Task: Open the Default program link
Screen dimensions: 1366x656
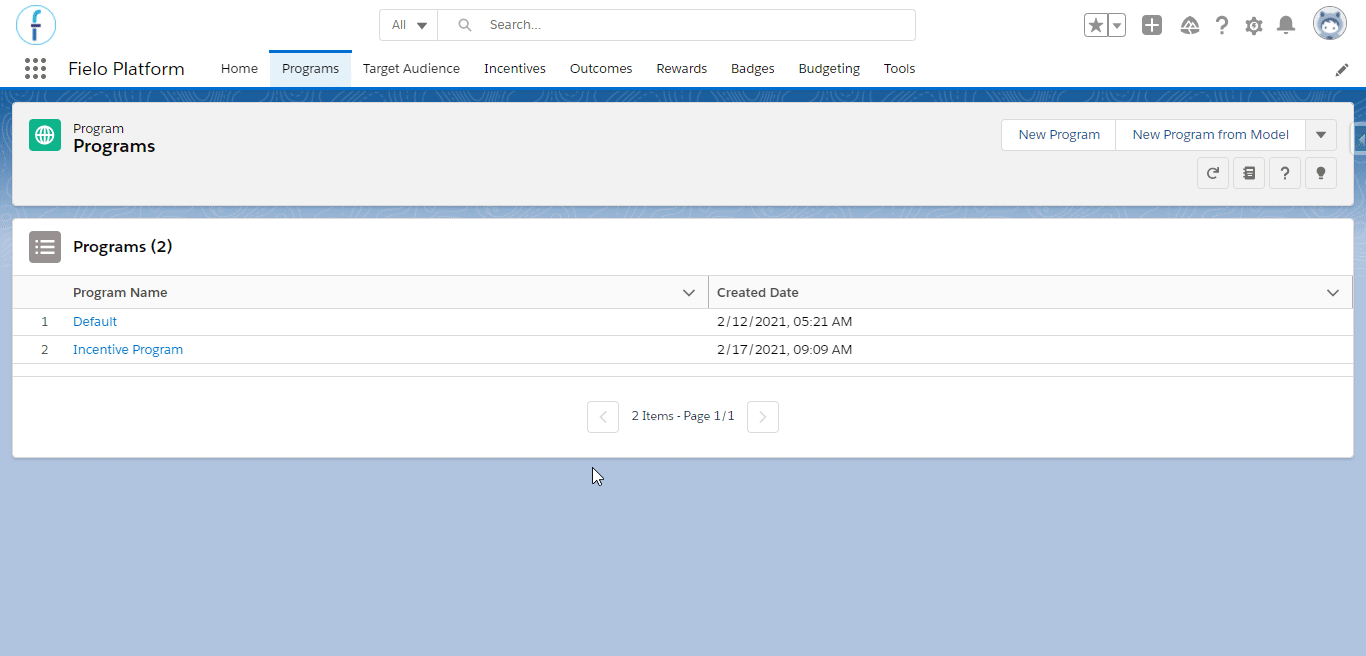Action: click(95, 322)
